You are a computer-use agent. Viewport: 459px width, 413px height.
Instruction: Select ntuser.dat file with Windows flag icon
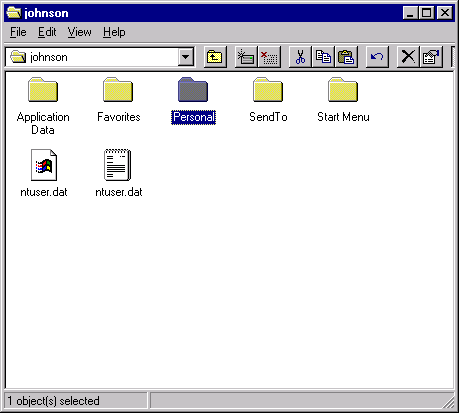(44, 173)
